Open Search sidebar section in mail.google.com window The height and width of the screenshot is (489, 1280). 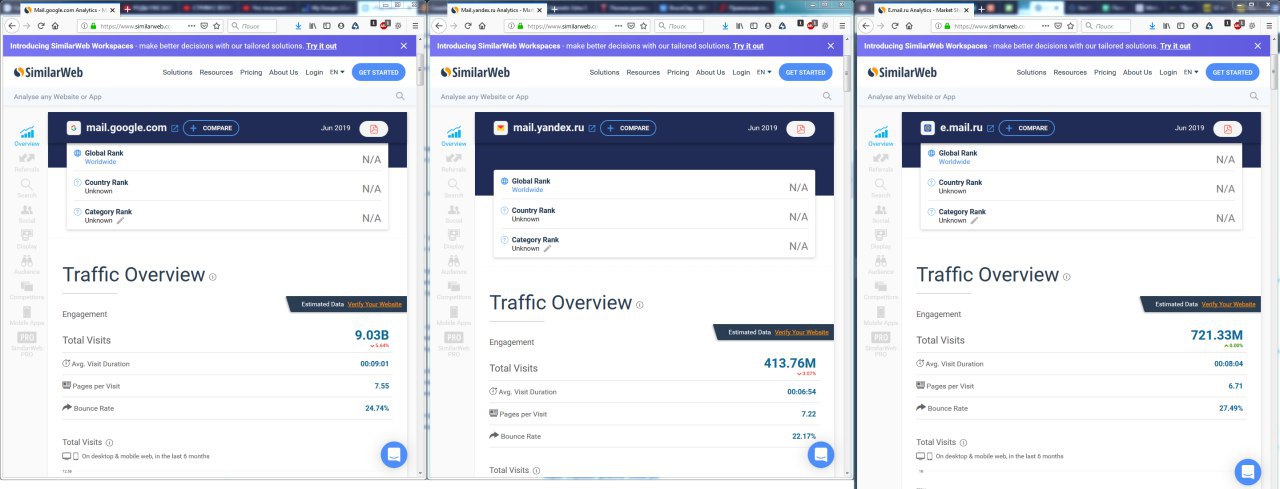[27, 187]
